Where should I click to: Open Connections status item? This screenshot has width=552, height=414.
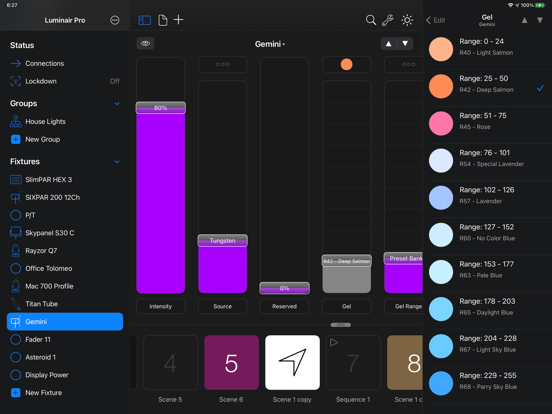[x=65, y=63]
